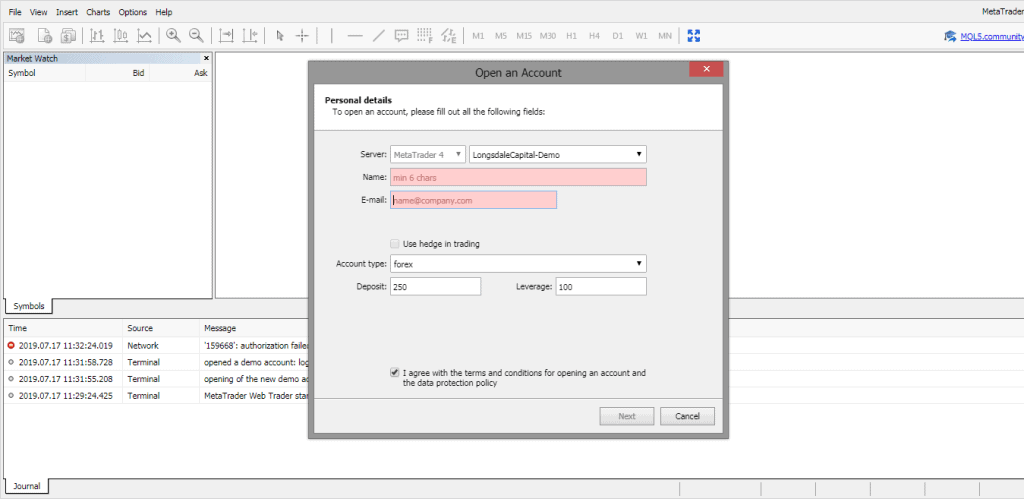Select the crosshair tool
The image size is (1024, 499).
point(302,36)
